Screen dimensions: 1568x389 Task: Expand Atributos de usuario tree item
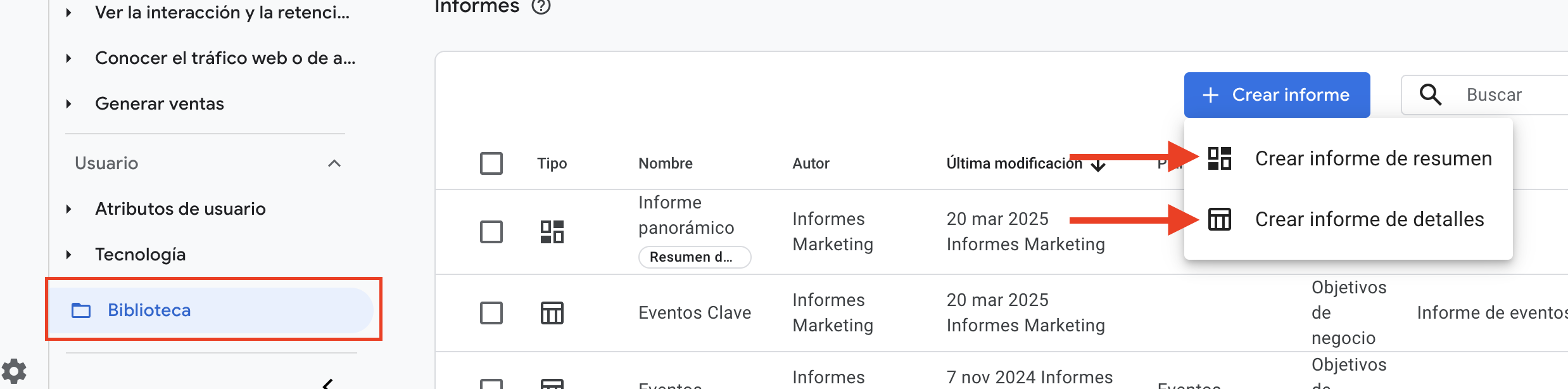pos(68,209)
